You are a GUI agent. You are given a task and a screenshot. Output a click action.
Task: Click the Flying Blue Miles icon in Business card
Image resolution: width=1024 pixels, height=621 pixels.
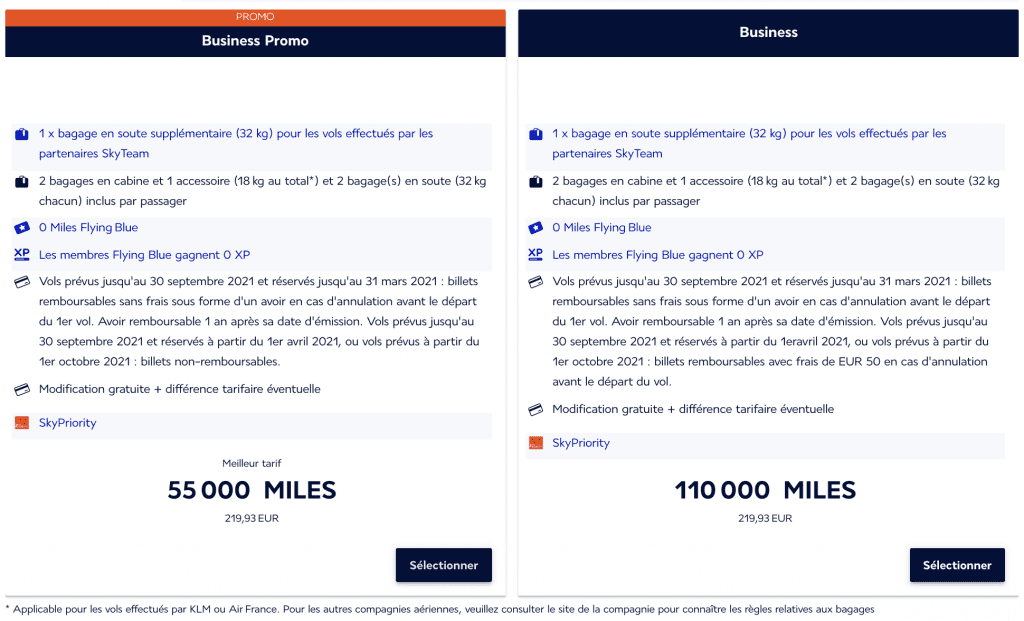coord(536,228)
